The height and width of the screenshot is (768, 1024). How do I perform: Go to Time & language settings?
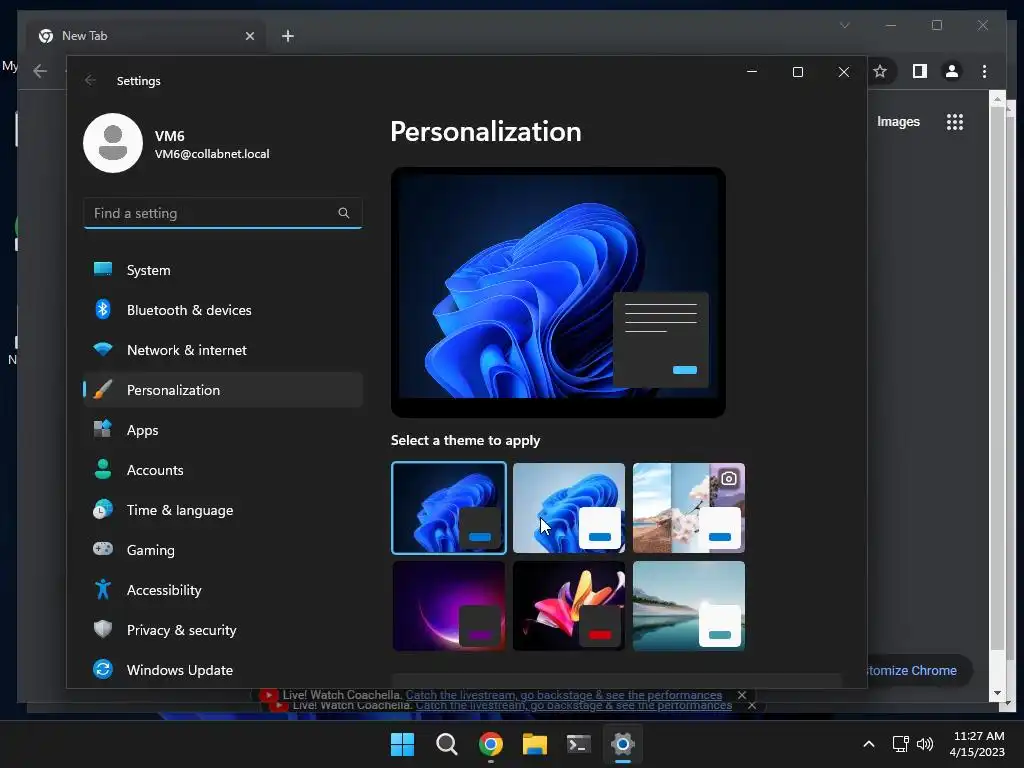pyautogui.click(x=223, y=510)
